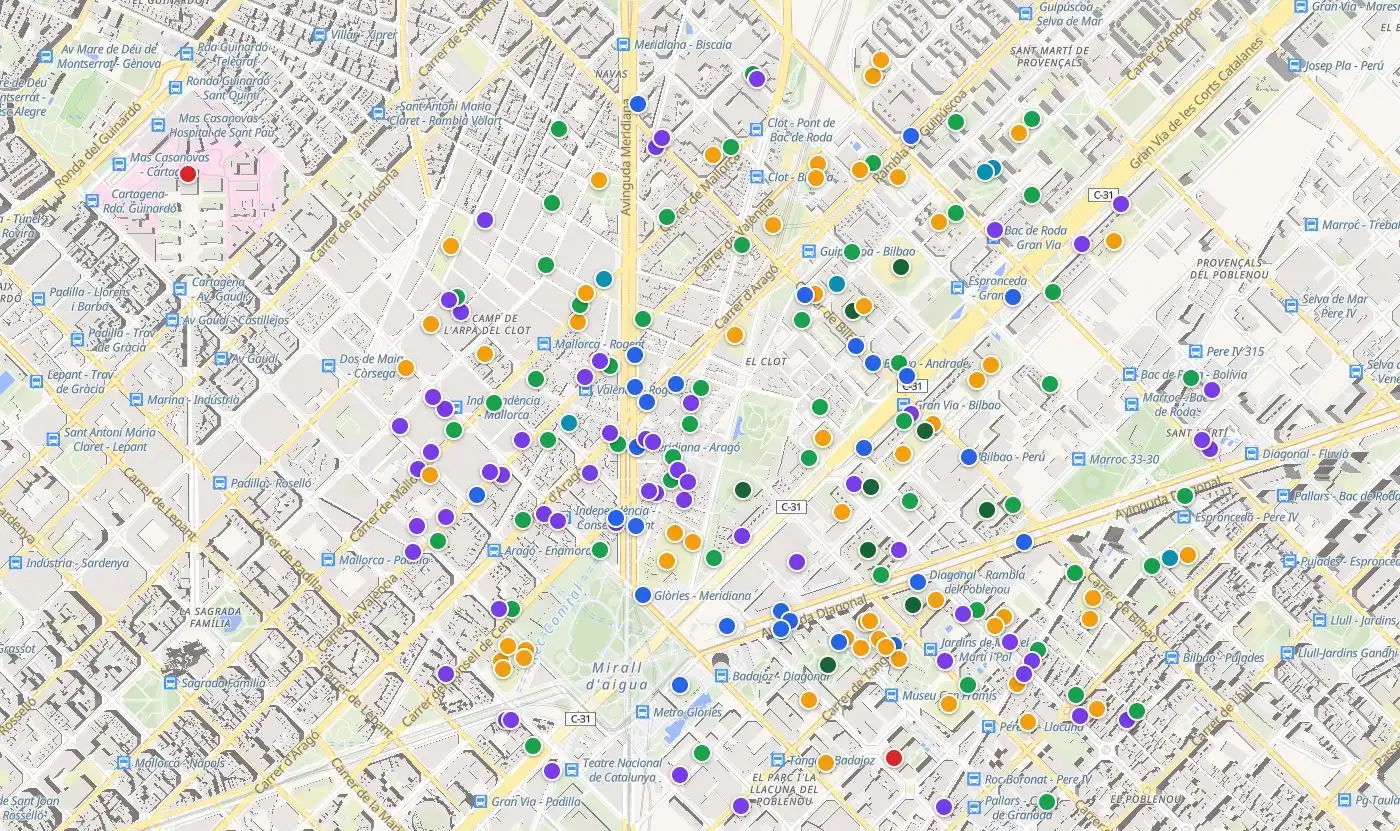Viewport: 1400px width, 831px height.
Task: Click the EL CLOT neighborhood label
Action: pyautogui.click(x=765, y=362)
